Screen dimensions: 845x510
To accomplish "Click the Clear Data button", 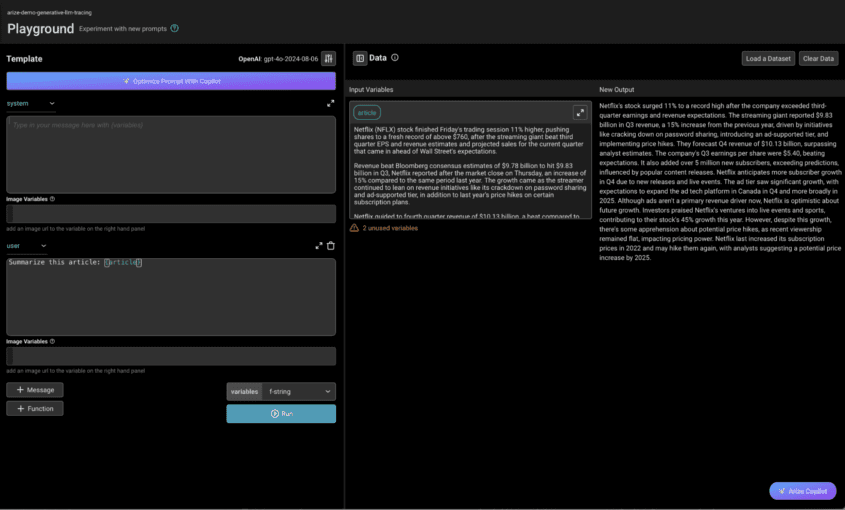I will [x=818, y=58].
